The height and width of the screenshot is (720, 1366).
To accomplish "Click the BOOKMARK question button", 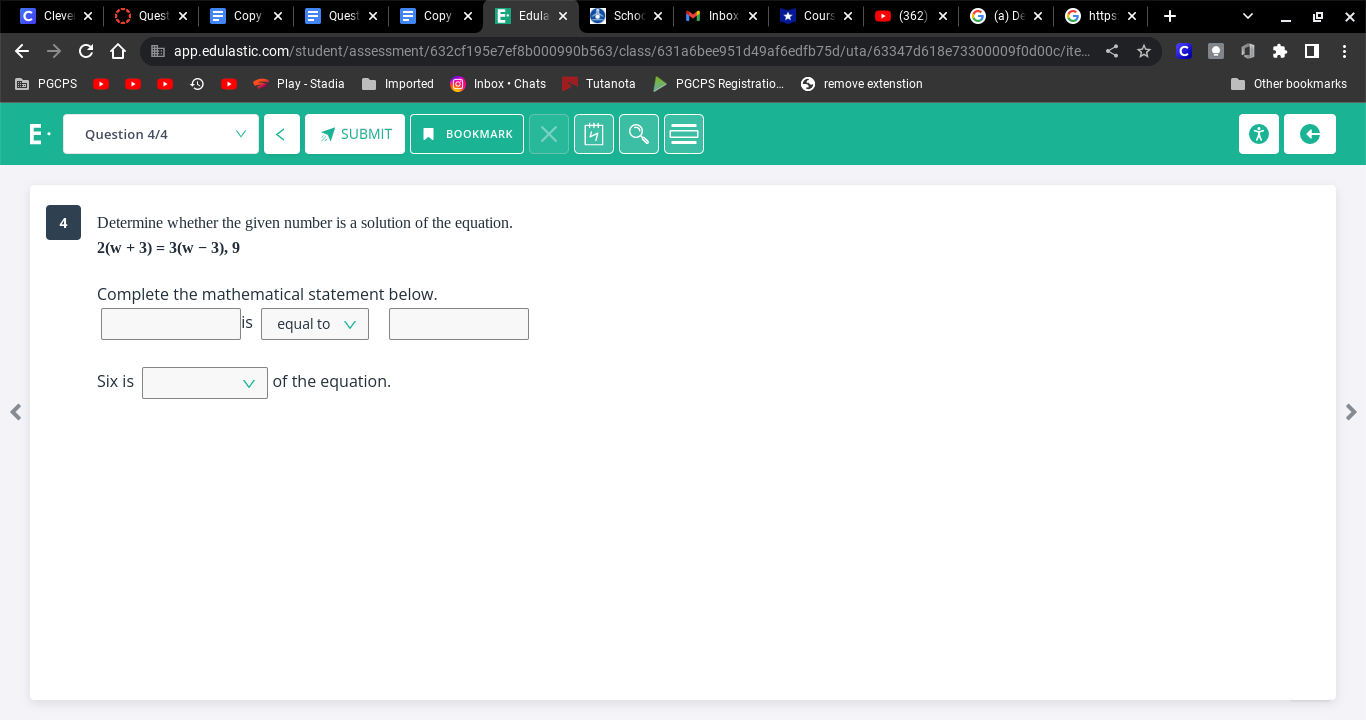I will coord(467,134).
